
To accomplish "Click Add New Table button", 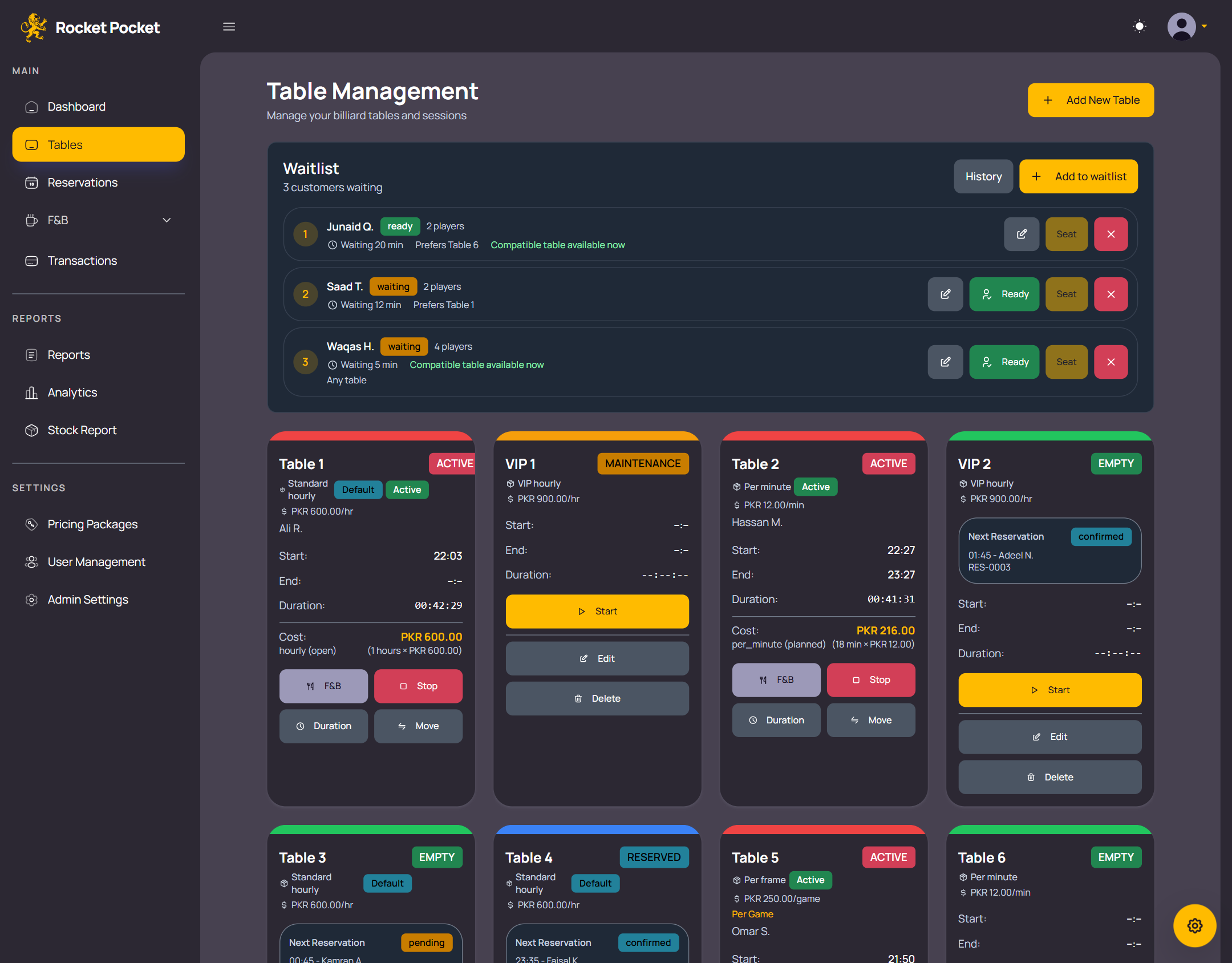I will click(x=1091, y=100).
